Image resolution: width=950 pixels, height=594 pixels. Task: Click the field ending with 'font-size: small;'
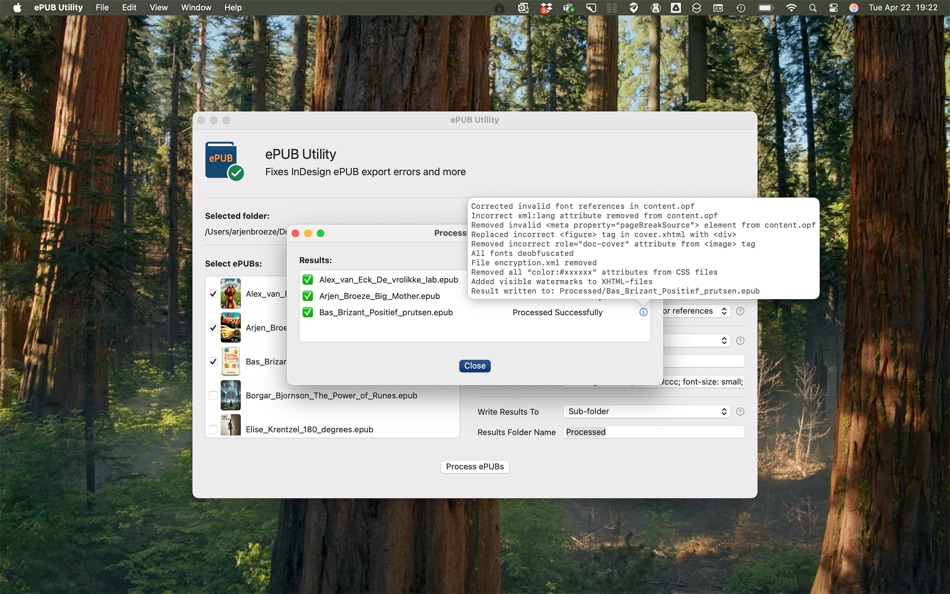[x=703, y=382]
